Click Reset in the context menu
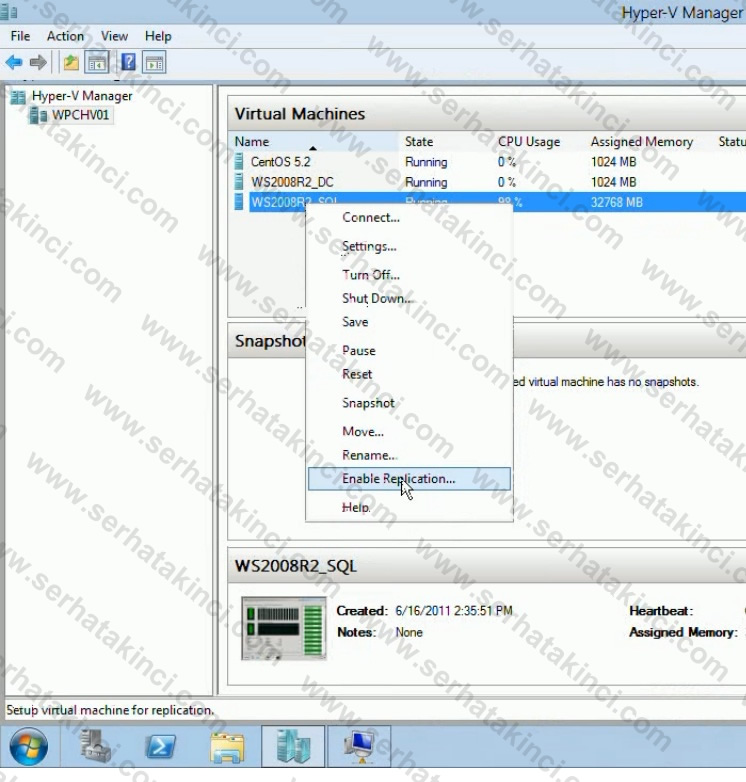This screenshot has width=746, height=782. coord(409,374)
